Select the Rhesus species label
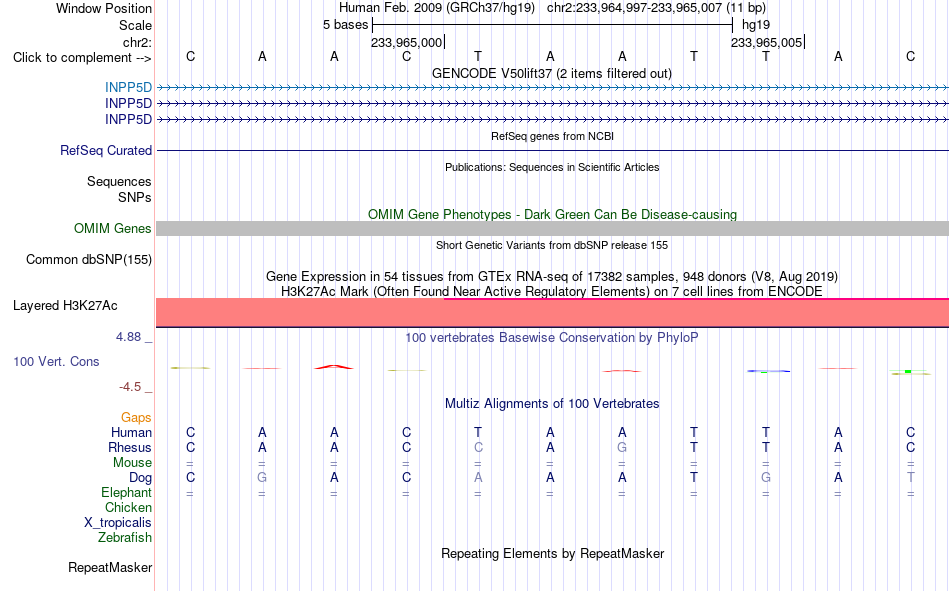Screen dimensions: 950x591 pos(130,447)
